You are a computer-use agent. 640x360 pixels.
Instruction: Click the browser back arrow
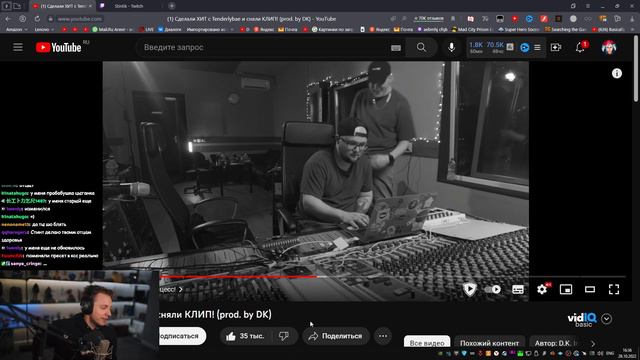coord(8,19)
